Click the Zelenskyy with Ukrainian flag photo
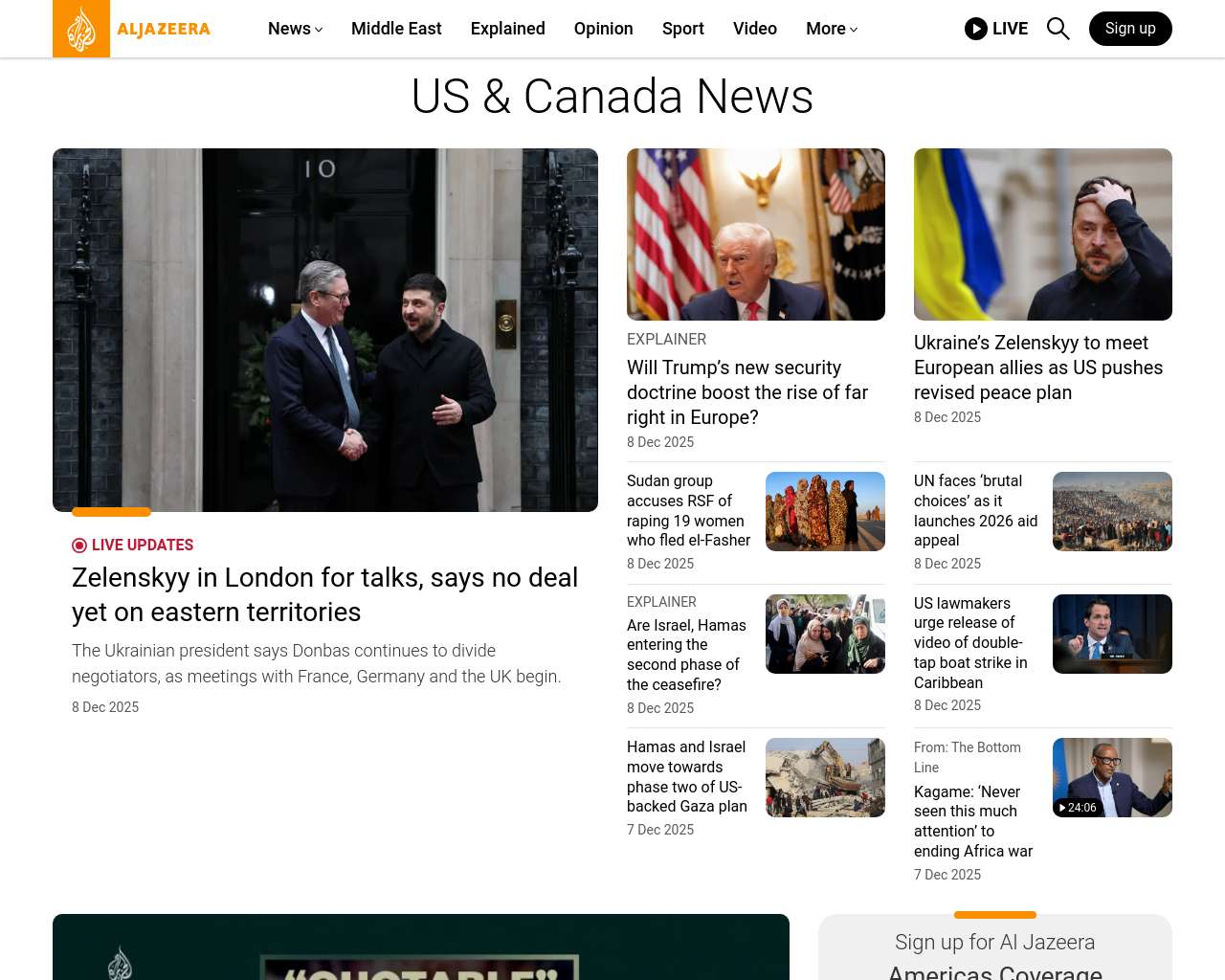The width and height of the screenshot is (1225, 980). pyautogui.click(x=1043, y=234)
